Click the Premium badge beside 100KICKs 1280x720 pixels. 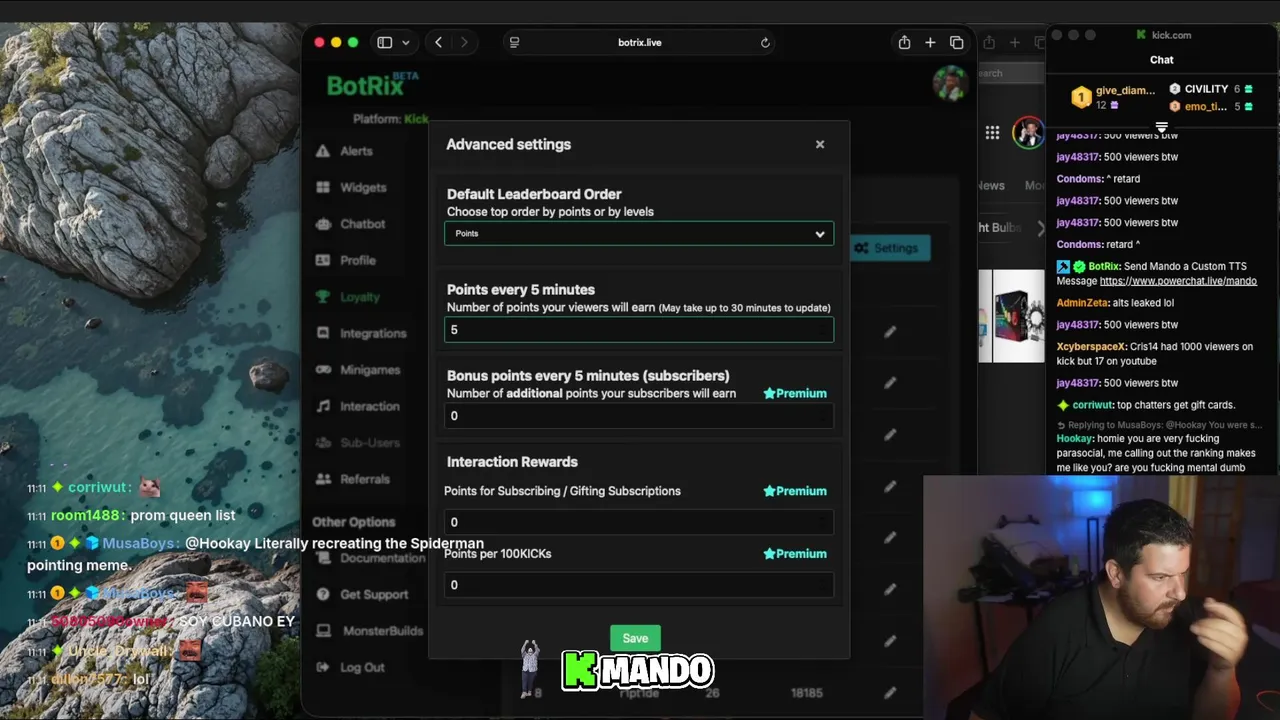tap(795, 553)
